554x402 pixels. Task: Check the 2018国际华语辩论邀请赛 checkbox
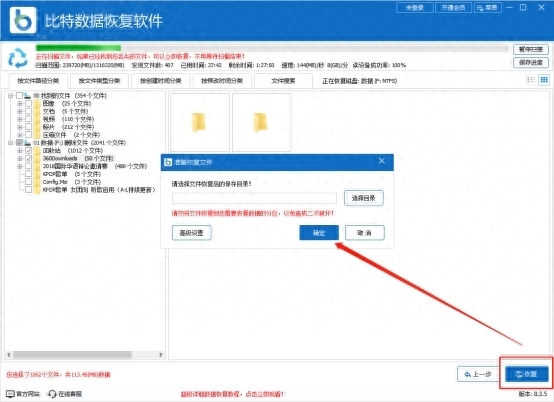pos(28,166)
